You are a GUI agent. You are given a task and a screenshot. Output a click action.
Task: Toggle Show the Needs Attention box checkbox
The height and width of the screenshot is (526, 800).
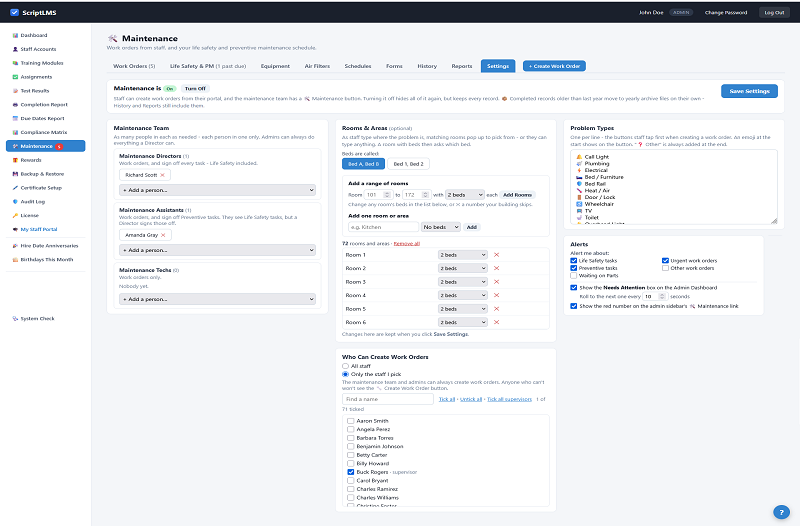(573, 287)
